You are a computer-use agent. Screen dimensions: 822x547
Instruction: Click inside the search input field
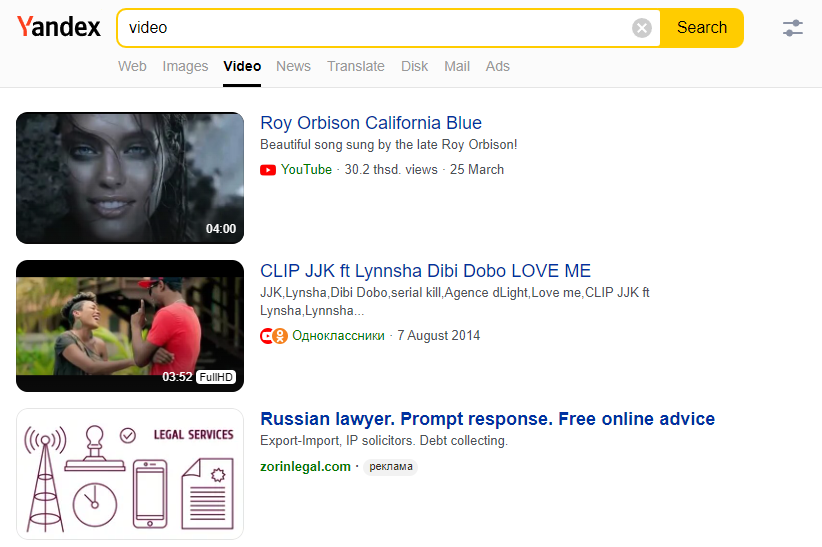click(375, 28)
